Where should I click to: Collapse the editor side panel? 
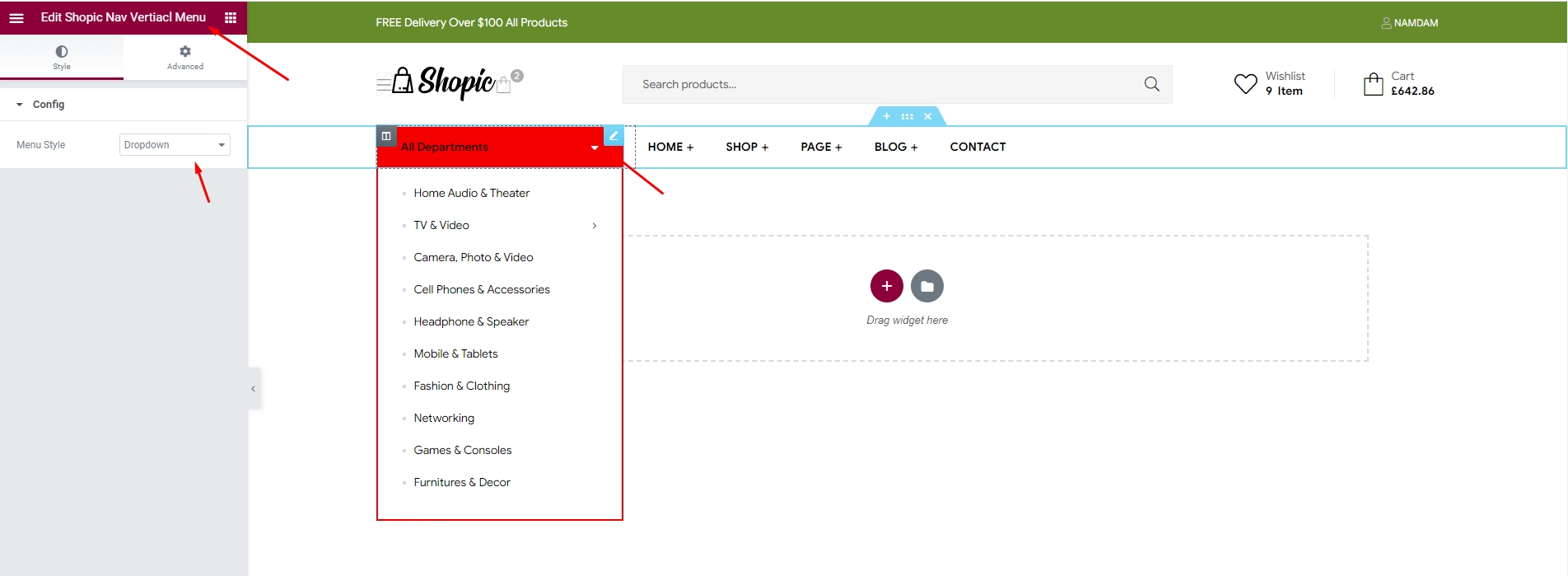(254, 388)
